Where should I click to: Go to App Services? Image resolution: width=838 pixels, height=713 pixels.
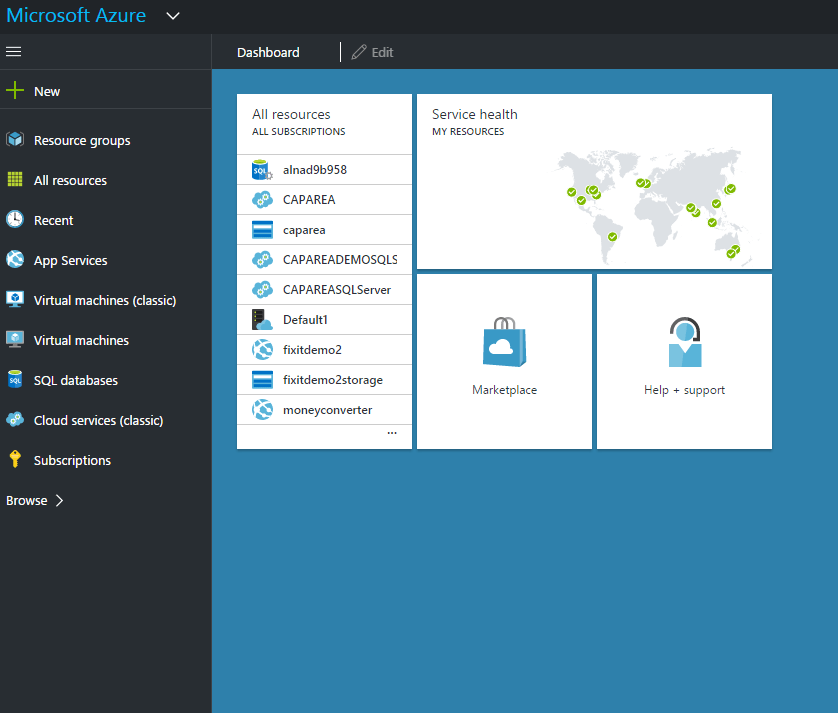pyautogui.click(x=71, y=260)
